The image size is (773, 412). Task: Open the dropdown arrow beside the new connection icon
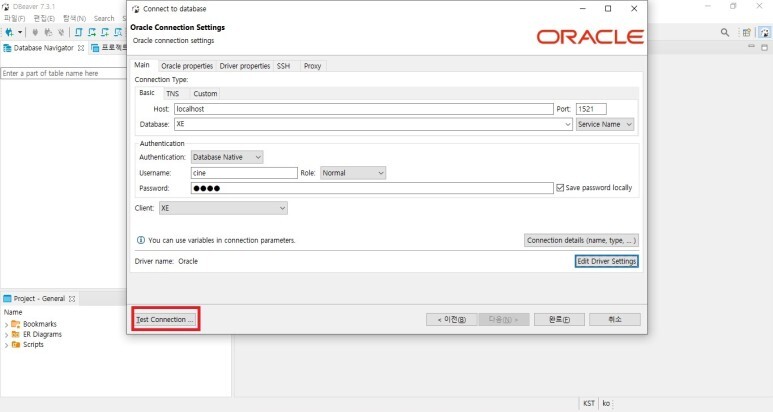(20, 33)
